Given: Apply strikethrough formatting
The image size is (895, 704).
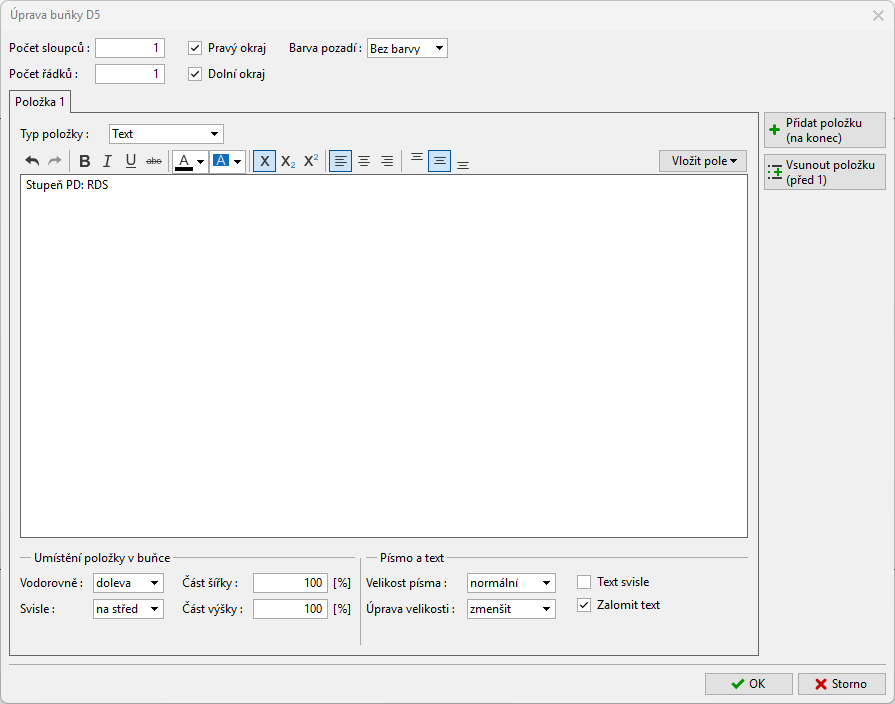Looking at the screenshot, I should pyautogui.click(x=154, y=161).
